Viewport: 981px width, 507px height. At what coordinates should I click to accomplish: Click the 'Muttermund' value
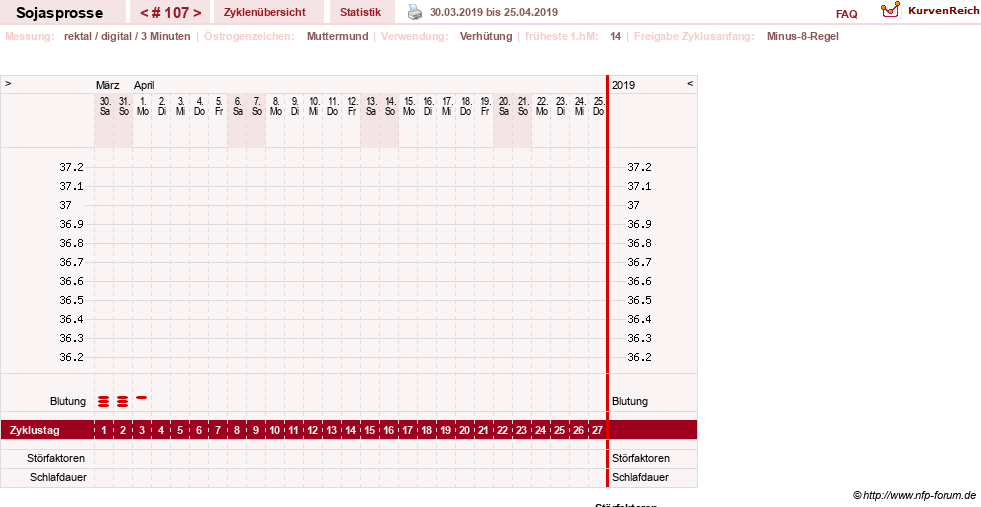(x=337, y=36)
